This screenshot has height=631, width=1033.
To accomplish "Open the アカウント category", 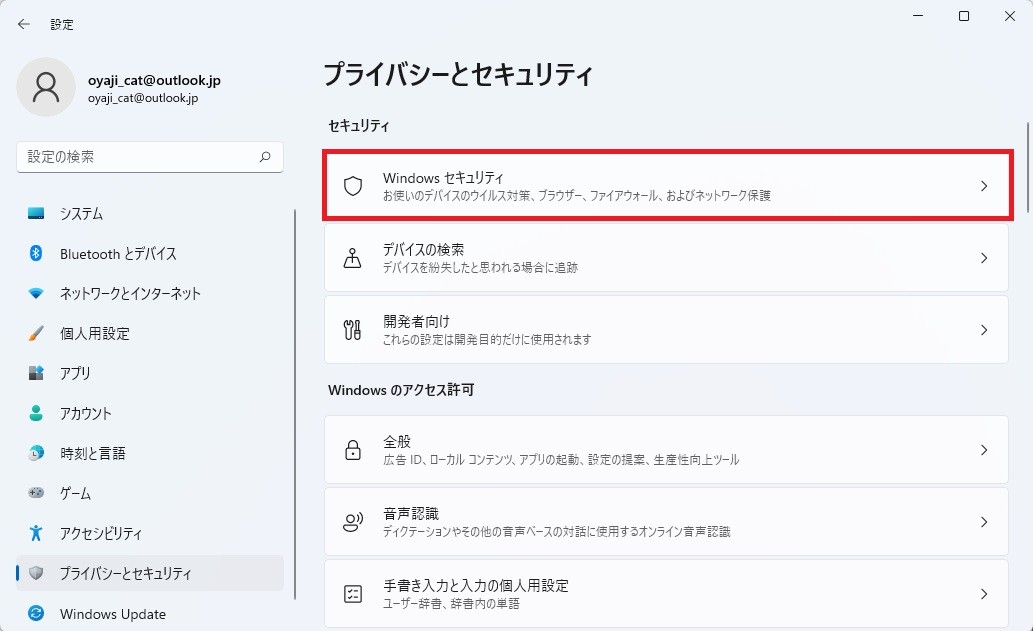I will pyautogui.click(x=150, y=413).
